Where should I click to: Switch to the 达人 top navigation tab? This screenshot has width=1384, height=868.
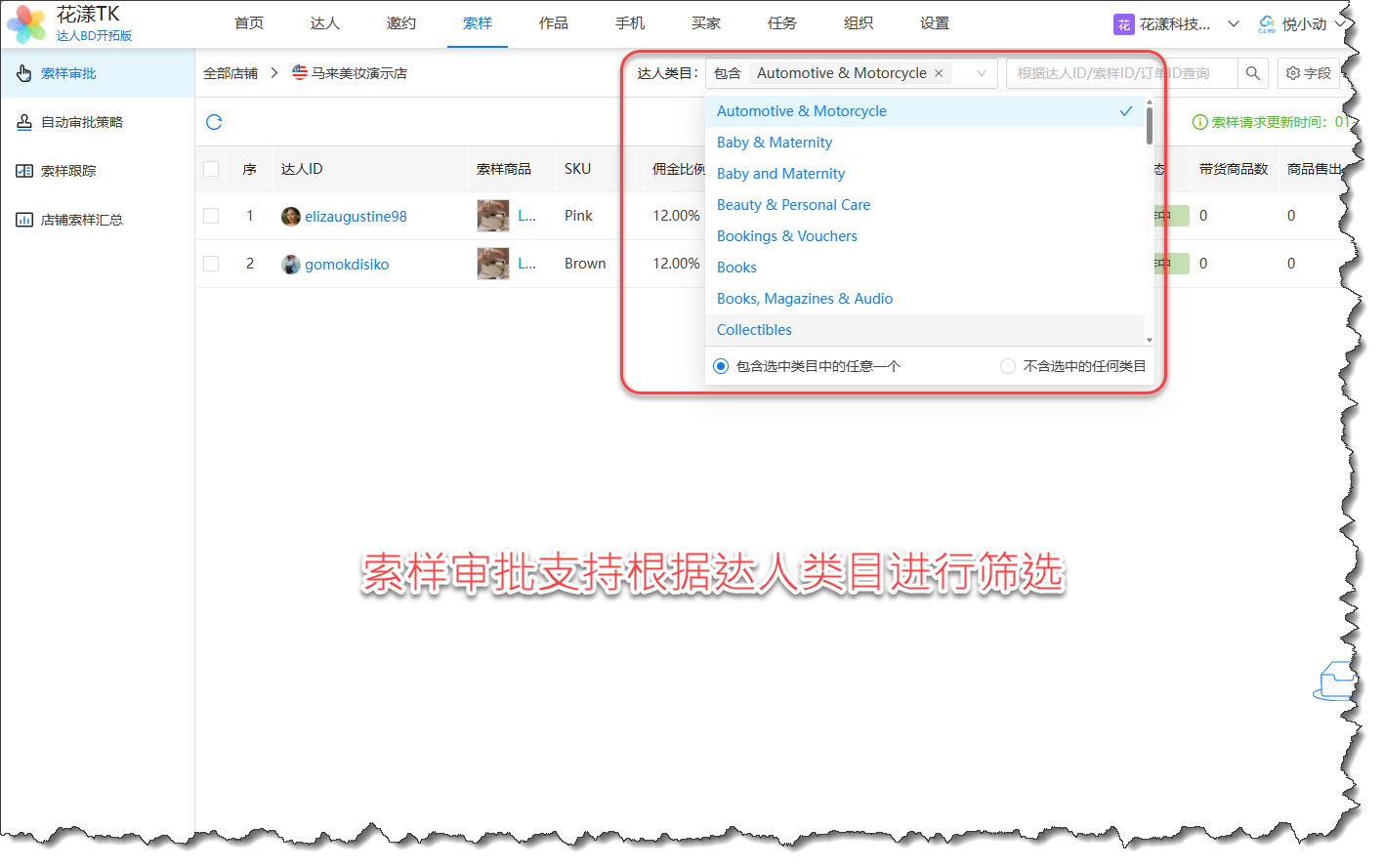point(324,23)
